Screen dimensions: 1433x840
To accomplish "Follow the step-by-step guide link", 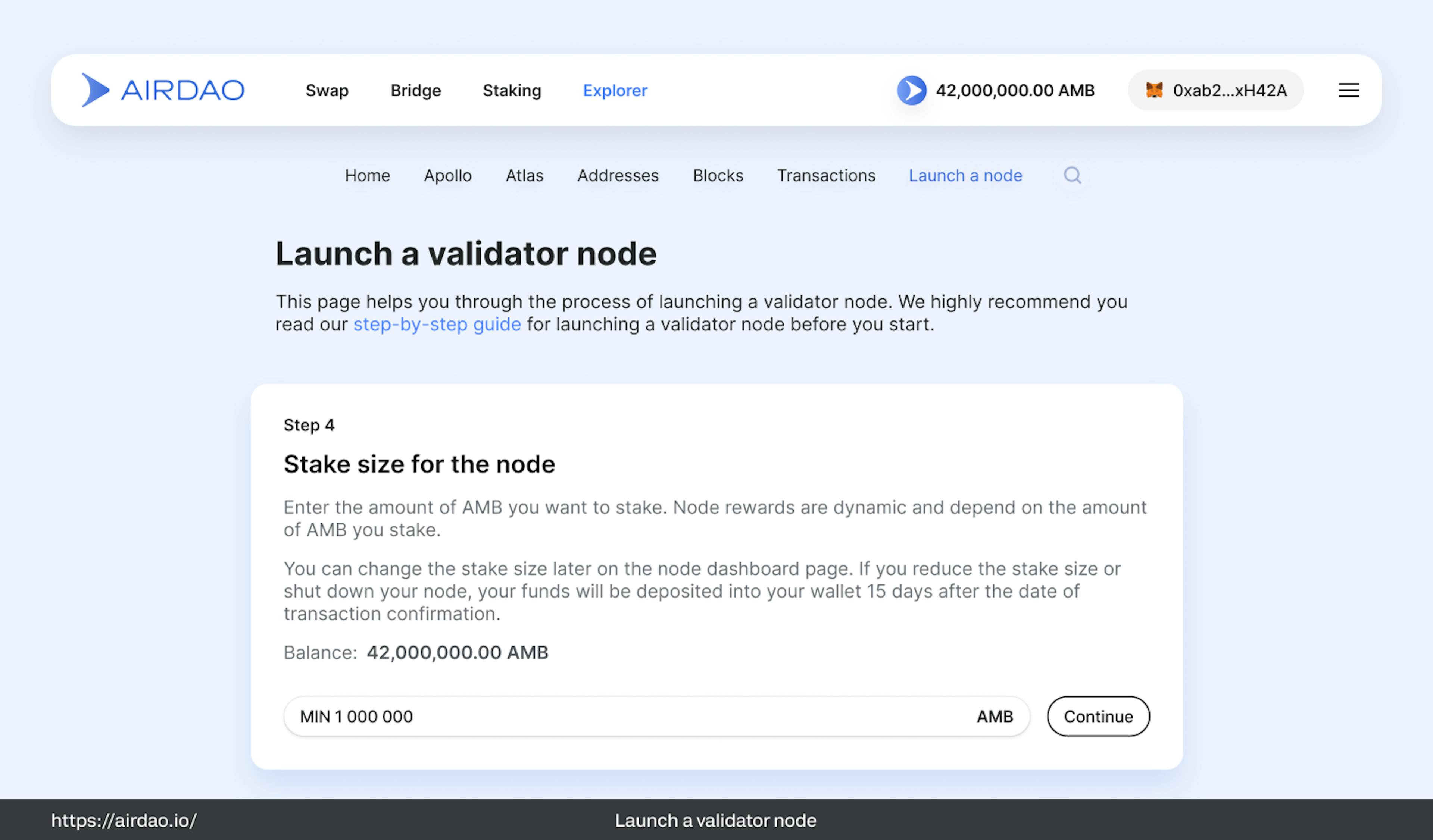I will (437, 325).
